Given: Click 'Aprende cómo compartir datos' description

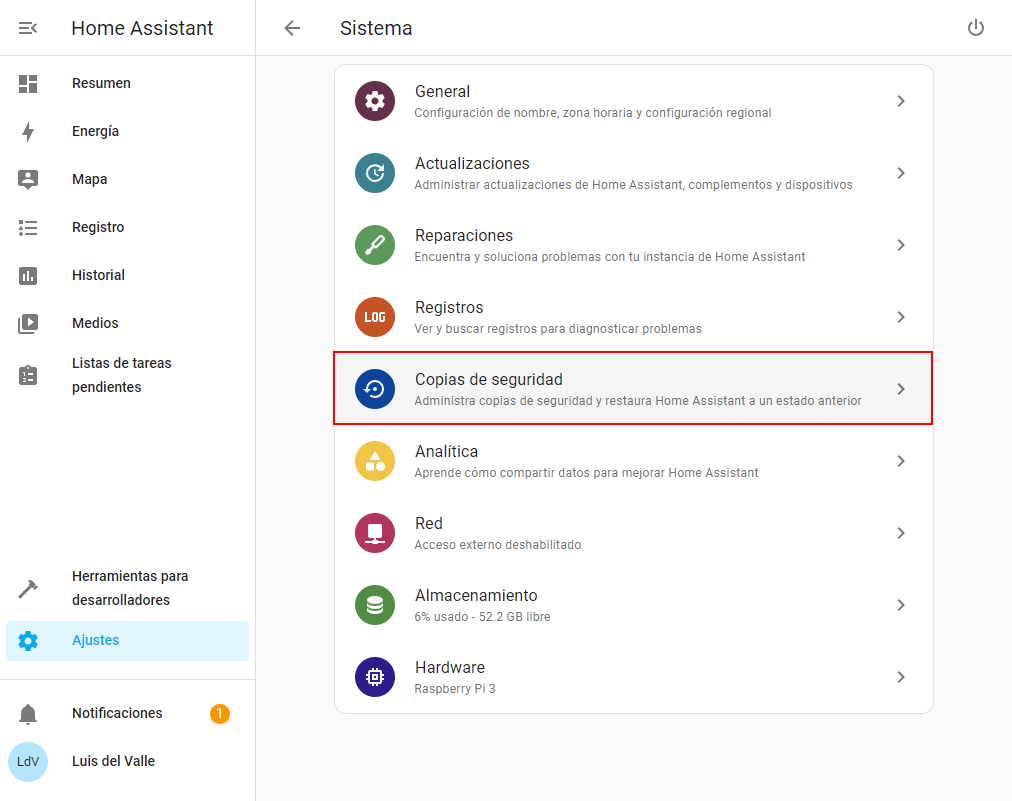Looking at the screenshot, I should click(x=586, y=473).
